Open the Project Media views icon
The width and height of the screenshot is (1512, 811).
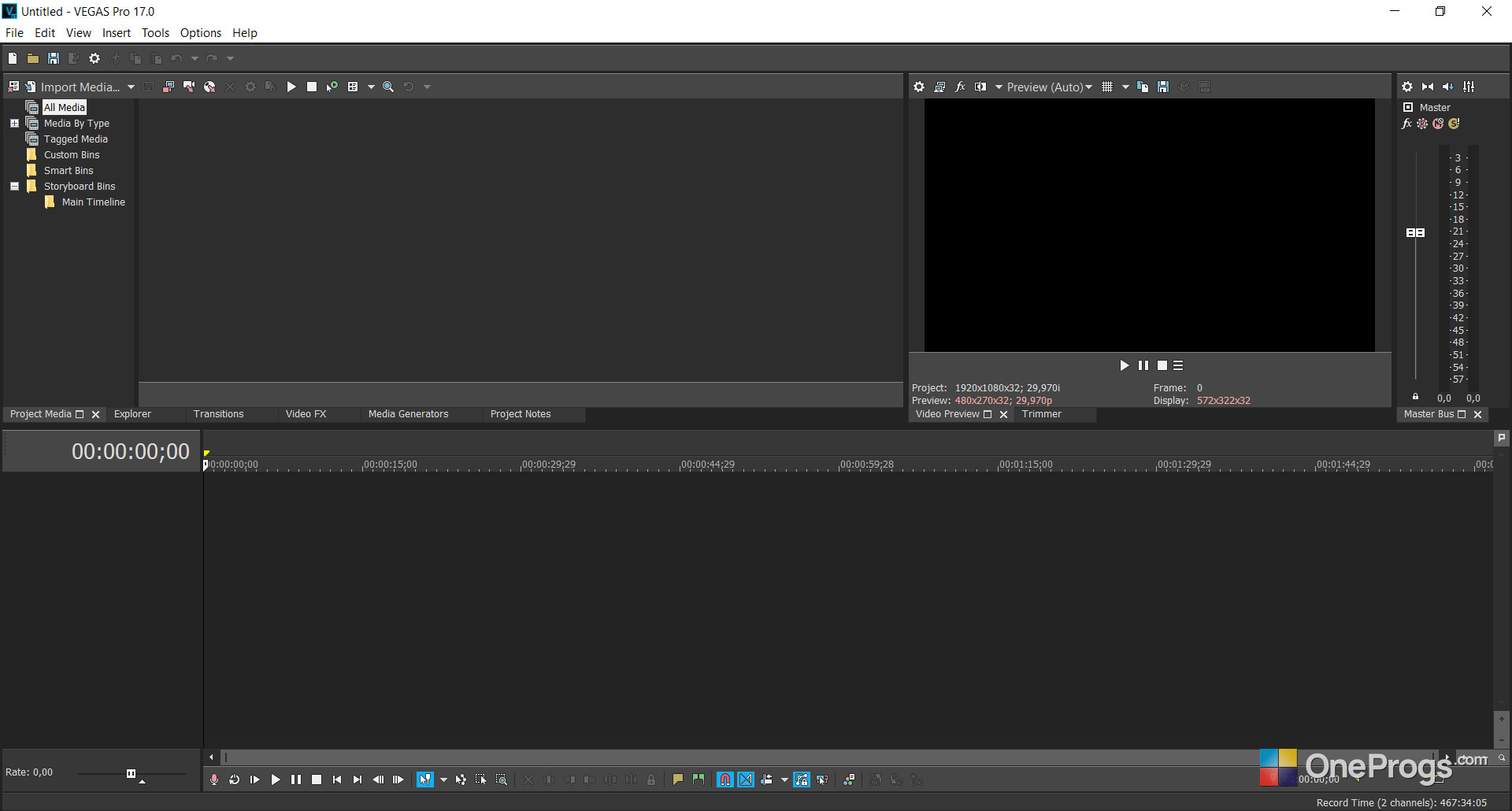[x=353, y=87]
